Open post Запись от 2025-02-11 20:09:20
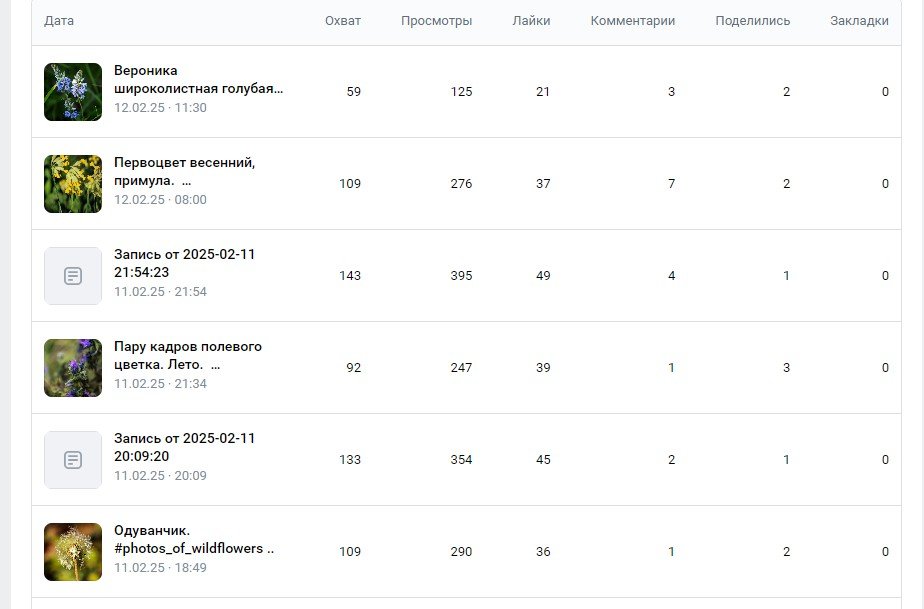Screen dimensions: 924x609 184,447
